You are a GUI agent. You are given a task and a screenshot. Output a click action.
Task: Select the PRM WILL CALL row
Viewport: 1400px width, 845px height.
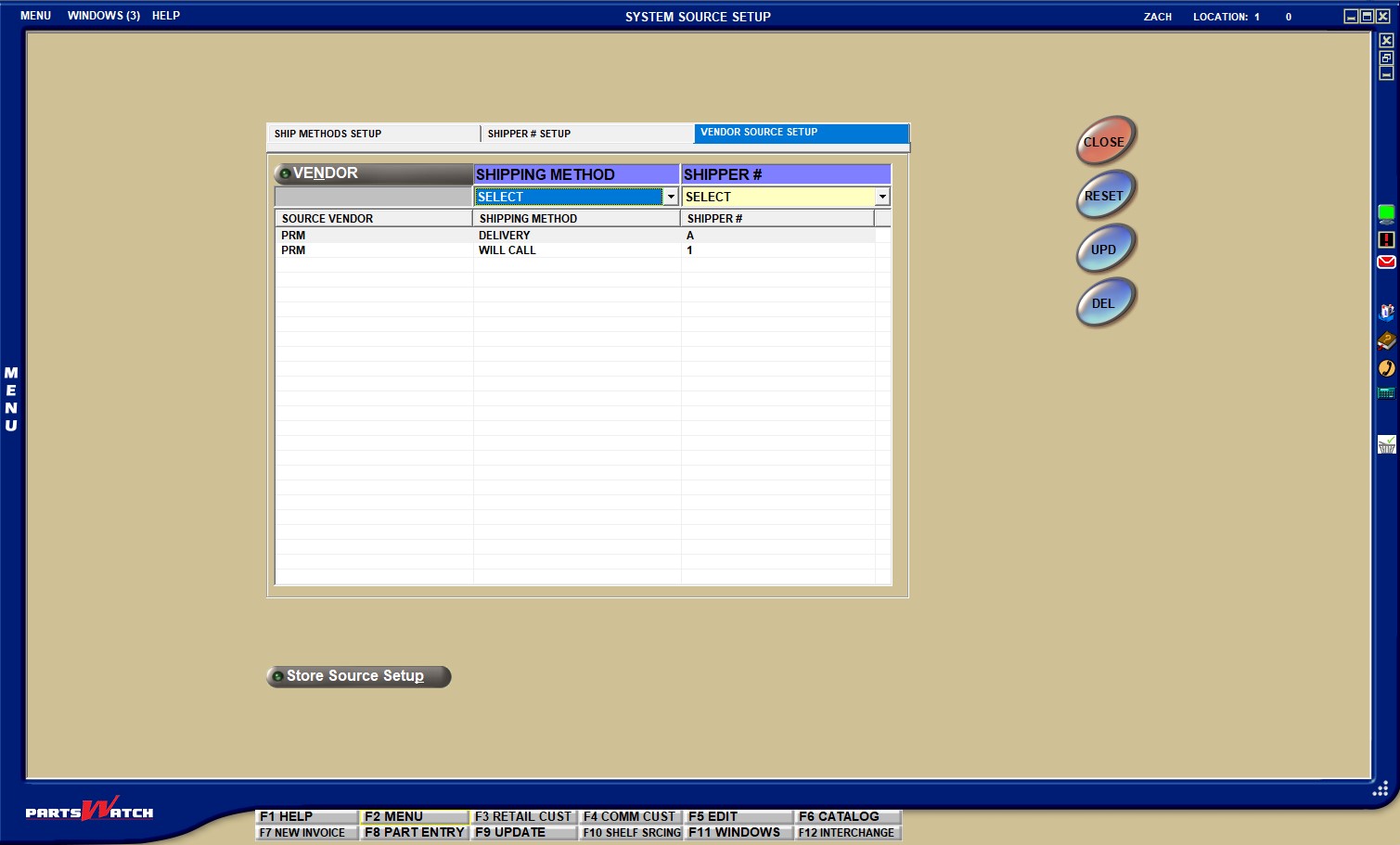pyautogui.click(x=507, y=250)
